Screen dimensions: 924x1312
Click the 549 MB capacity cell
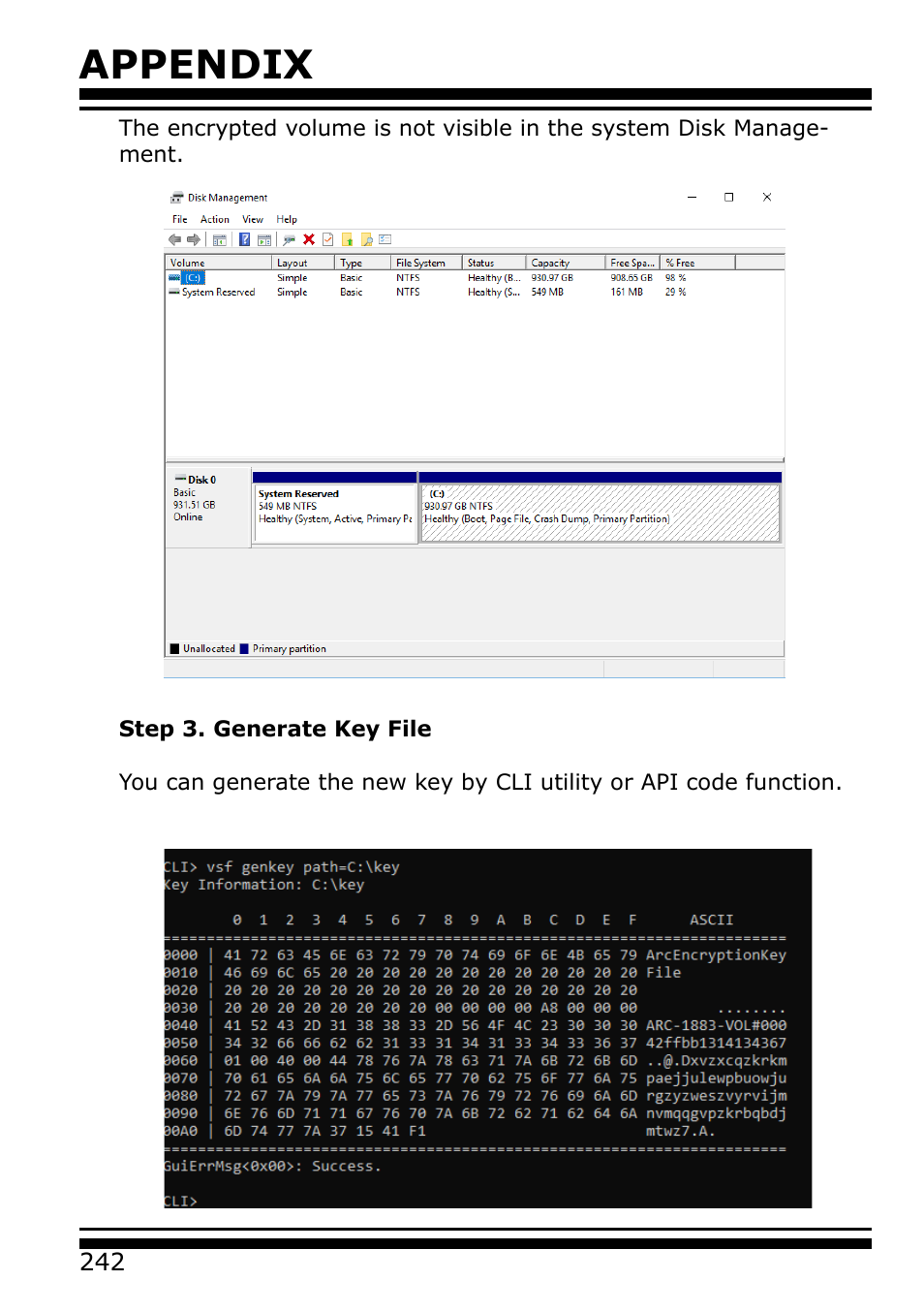547,292
